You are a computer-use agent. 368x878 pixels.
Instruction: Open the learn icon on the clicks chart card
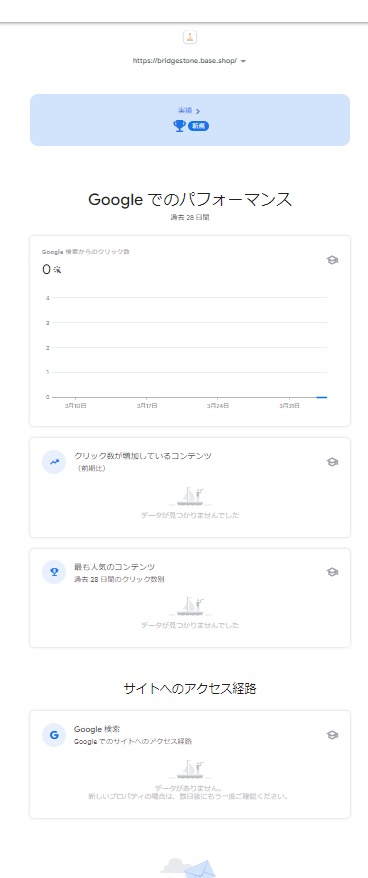[332, 260]
